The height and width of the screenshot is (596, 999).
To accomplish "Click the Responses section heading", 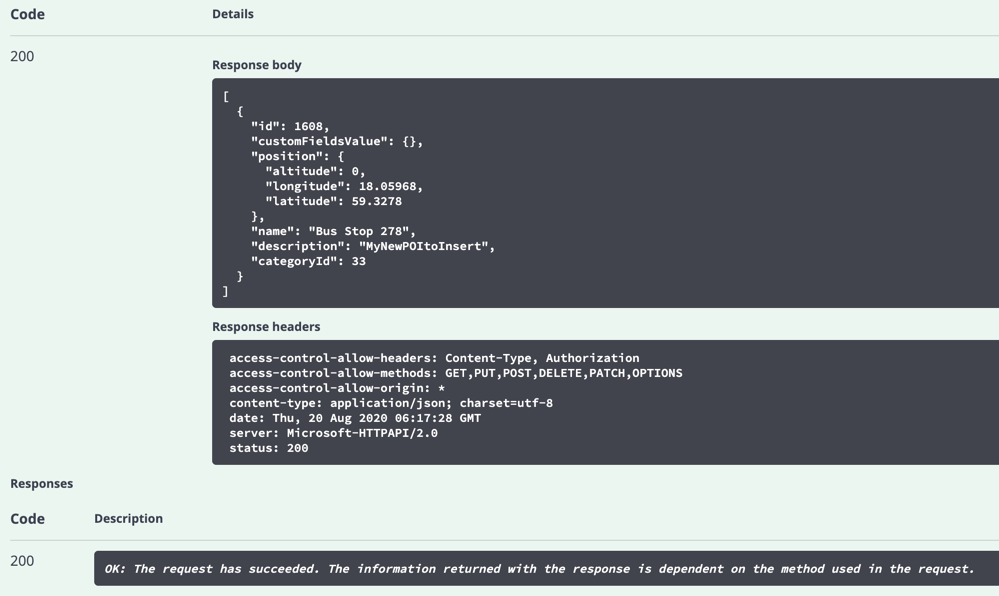I will (41, 484).
